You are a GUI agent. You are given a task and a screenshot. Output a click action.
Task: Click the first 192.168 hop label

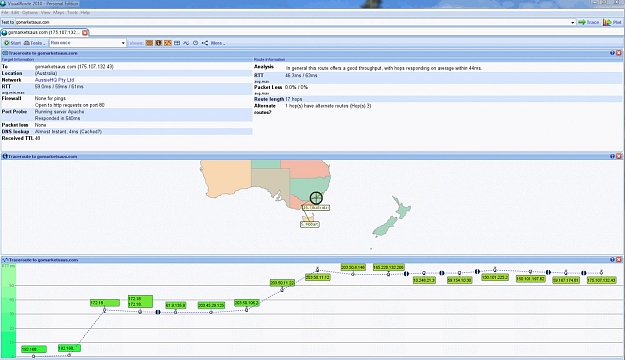coord(34,349)
